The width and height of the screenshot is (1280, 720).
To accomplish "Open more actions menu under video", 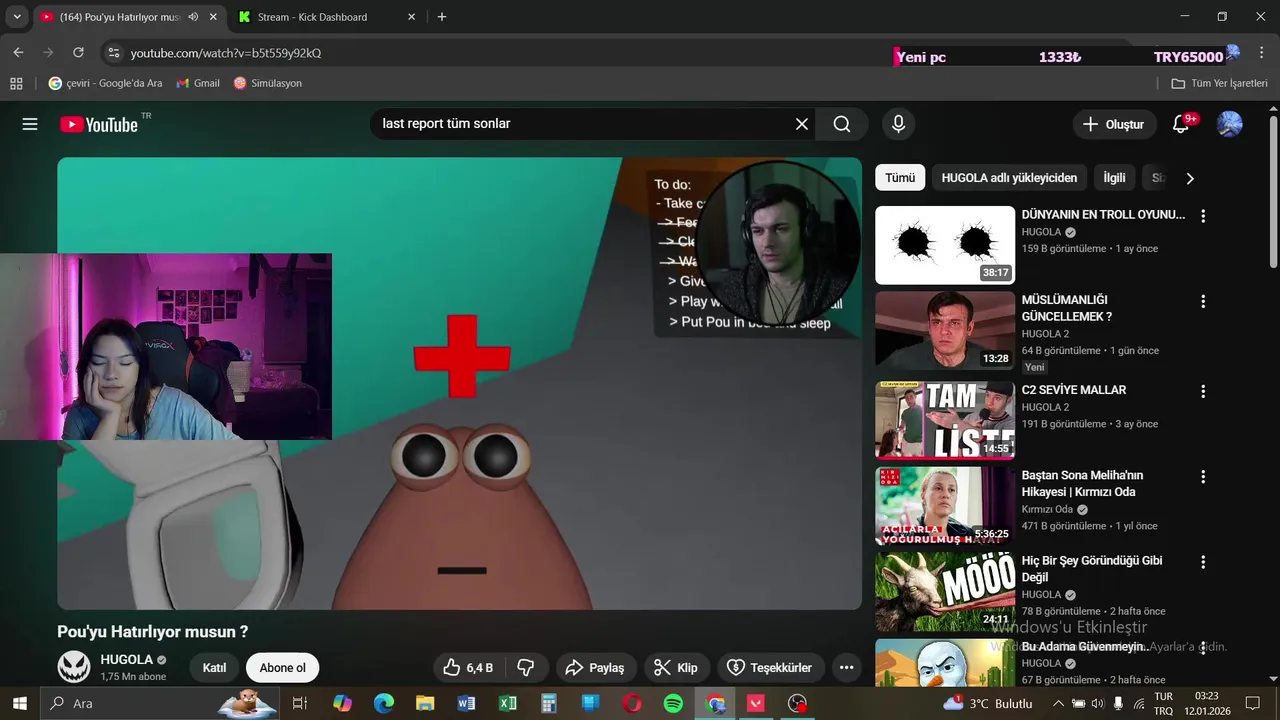I will (846, 667).
